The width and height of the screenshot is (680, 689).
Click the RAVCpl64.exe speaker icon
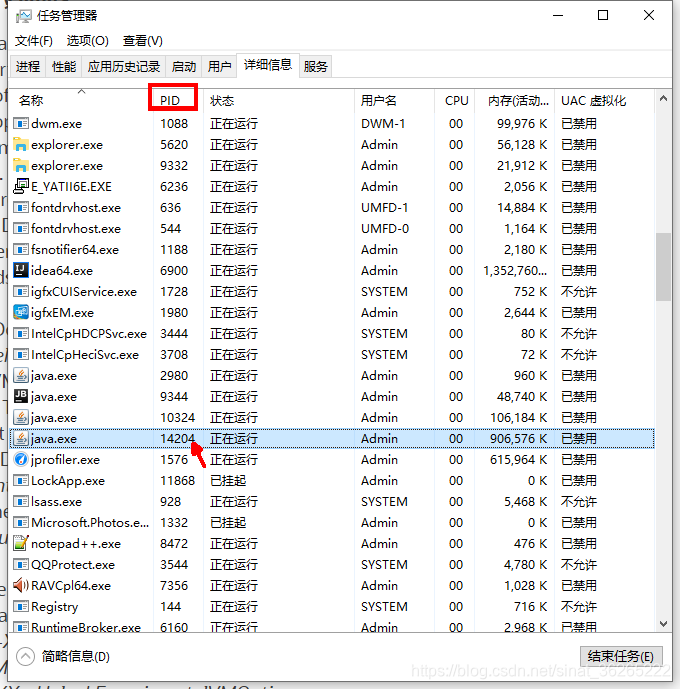pyautogui.click(x=21, y=585)
